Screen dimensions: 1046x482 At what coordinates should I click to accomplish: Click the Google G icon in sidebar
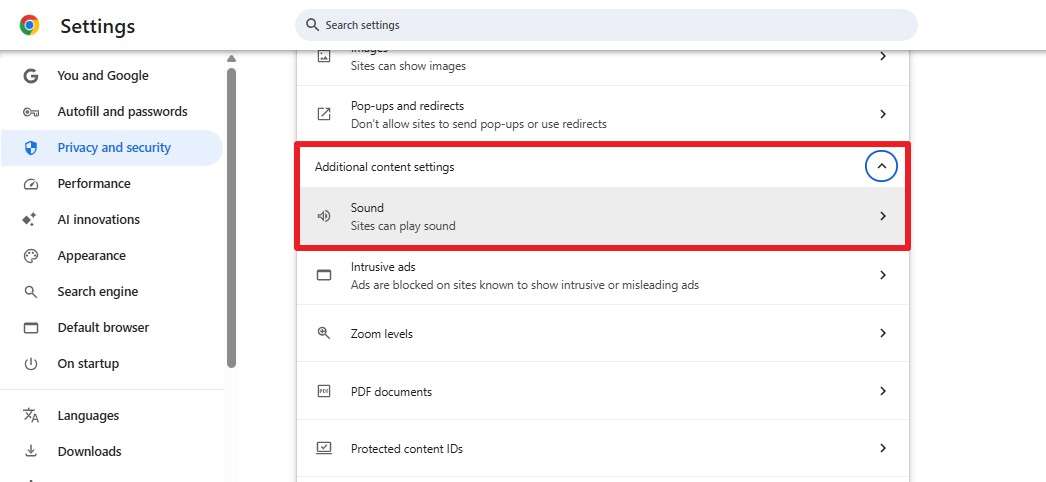[x=31, y=76]
